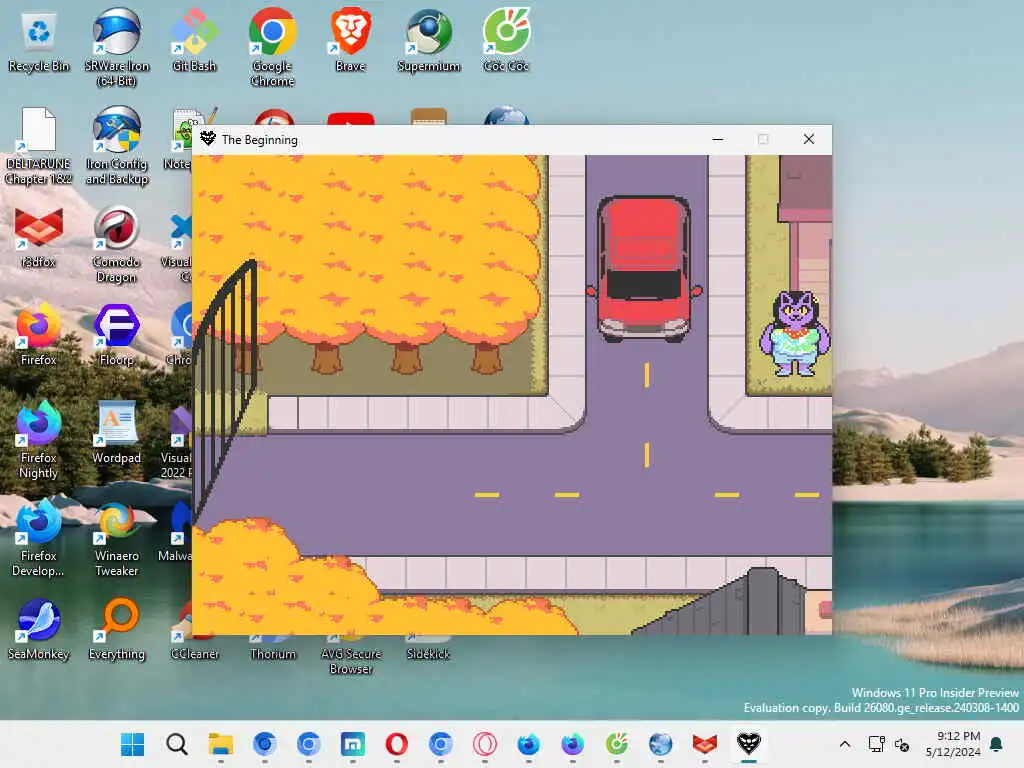Open the notification bell in the tray
Screen dimensions: 1024x768
[997, 744]
